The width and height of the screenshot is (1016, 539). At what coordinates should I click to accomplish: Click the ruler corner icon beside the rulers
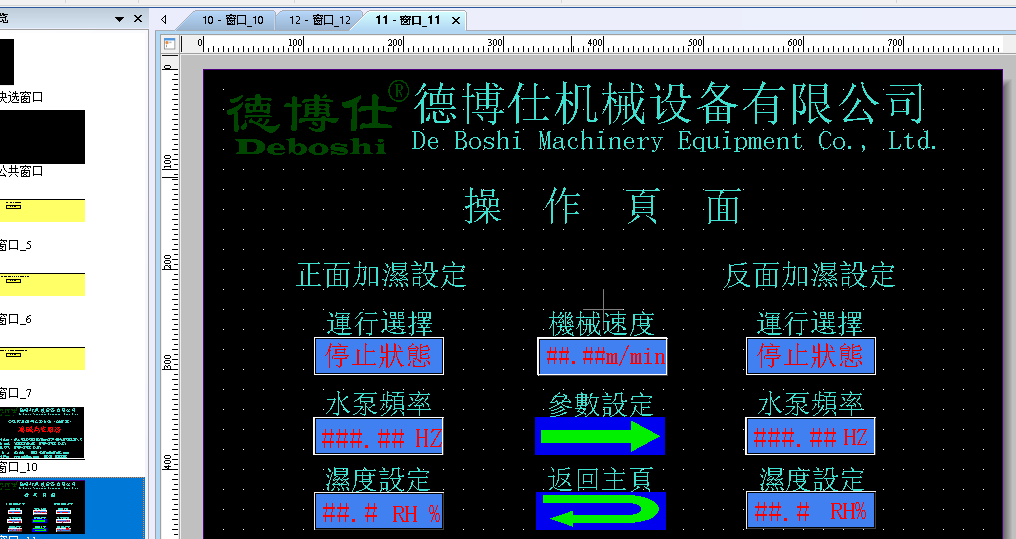[x=169, y=44]
